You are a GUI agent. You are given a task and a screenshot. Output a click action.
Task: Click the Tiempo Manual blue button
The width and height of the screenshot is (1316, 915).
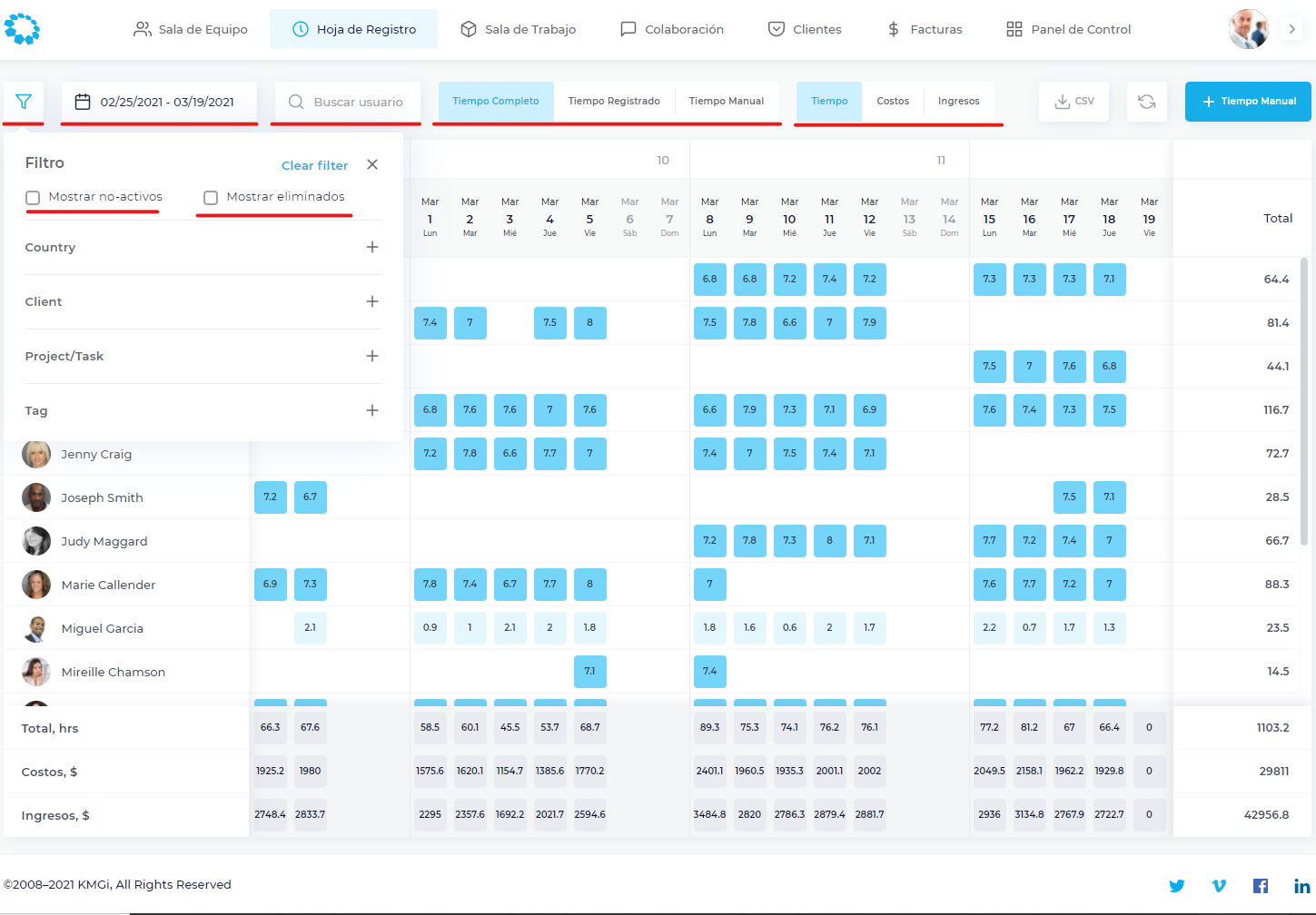[x=1248, y=102]
